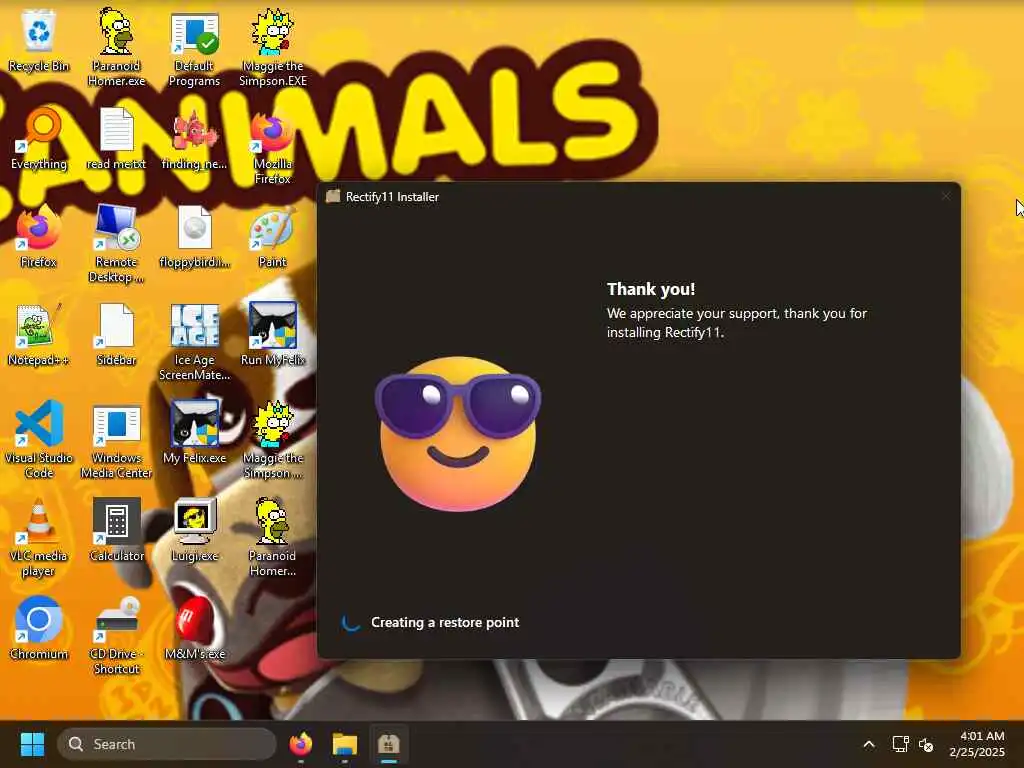Select the Ice Age ScreenMate icon
Screen dimensions: 1024x768
click(194, 342)
